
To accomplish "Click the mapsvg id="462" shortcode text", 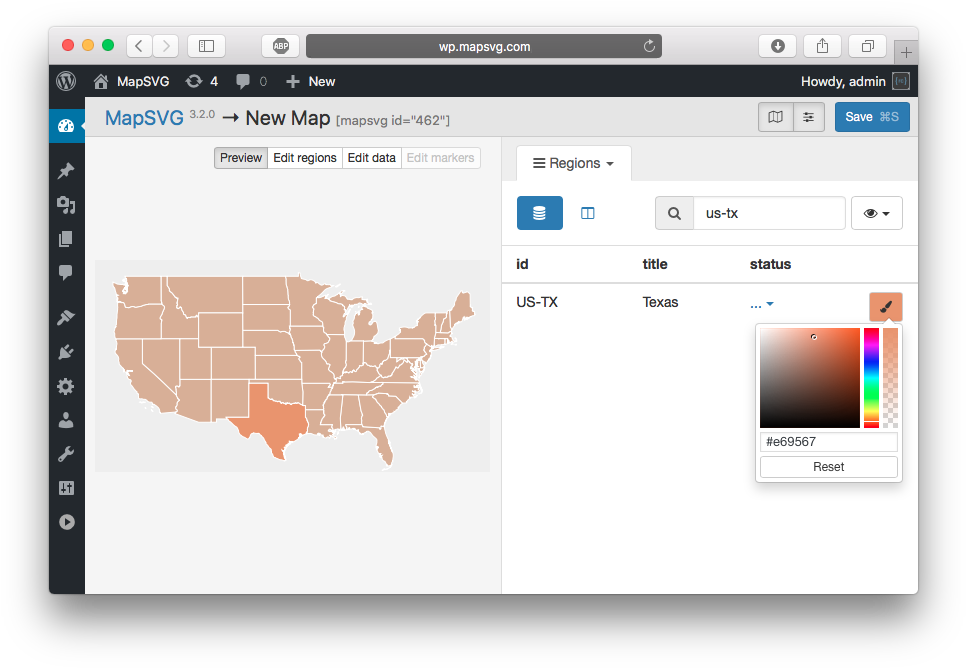I will (393, 120).
